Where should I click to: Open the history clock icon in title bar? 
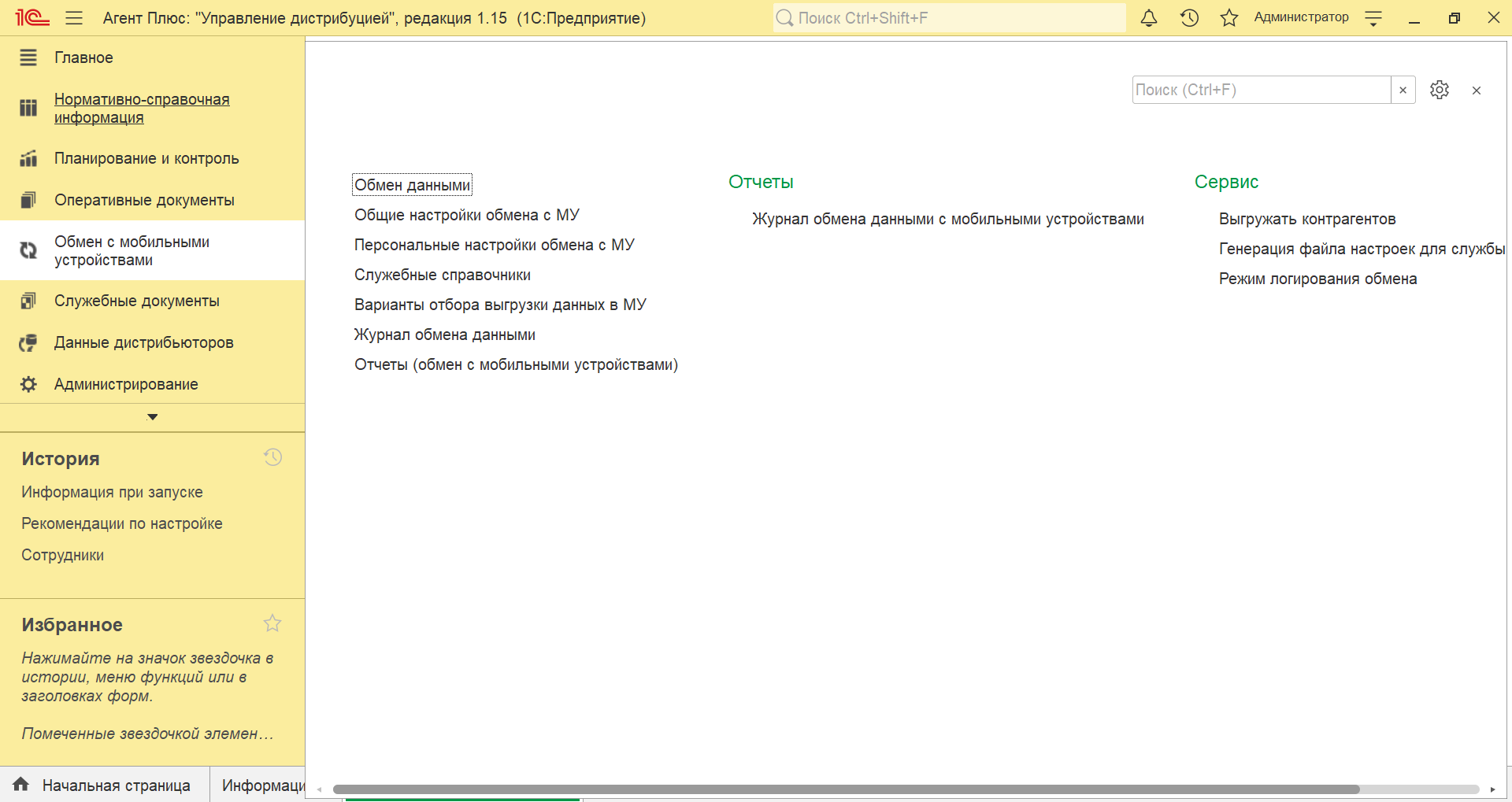tap(1189, 18)
